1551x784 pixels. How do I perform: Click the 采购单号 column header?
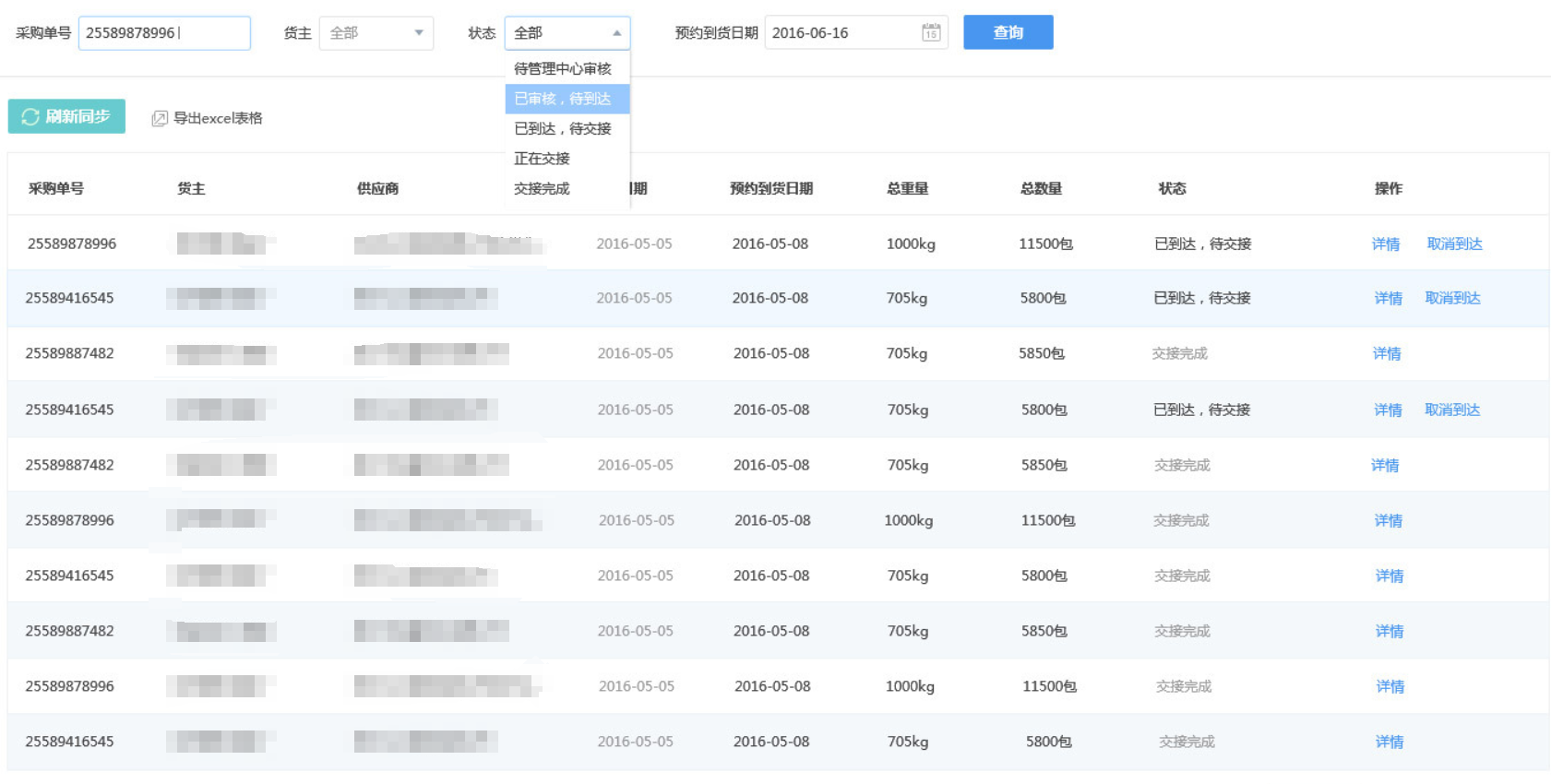click(x=55, y=188)
